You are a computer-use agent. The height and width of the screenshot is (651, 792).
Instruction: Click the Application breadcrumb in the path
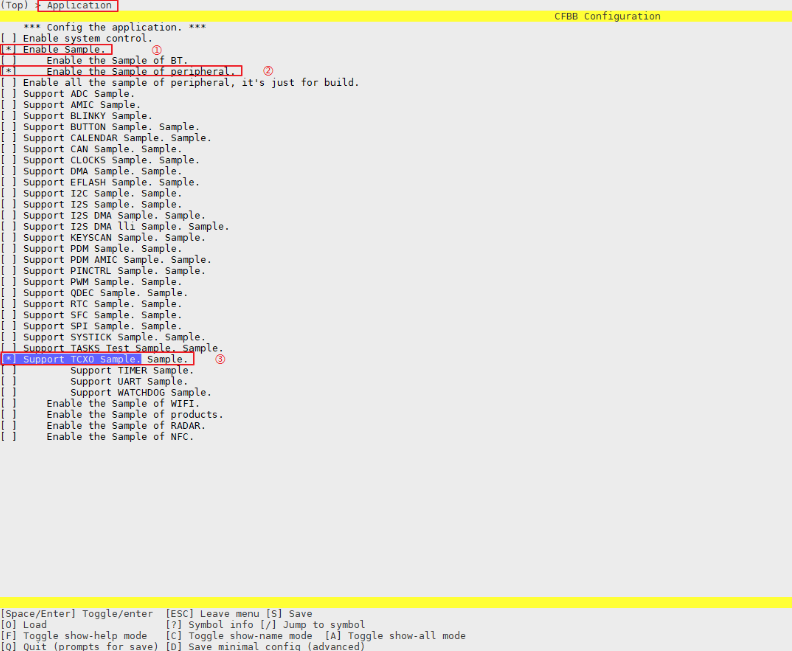79,6
